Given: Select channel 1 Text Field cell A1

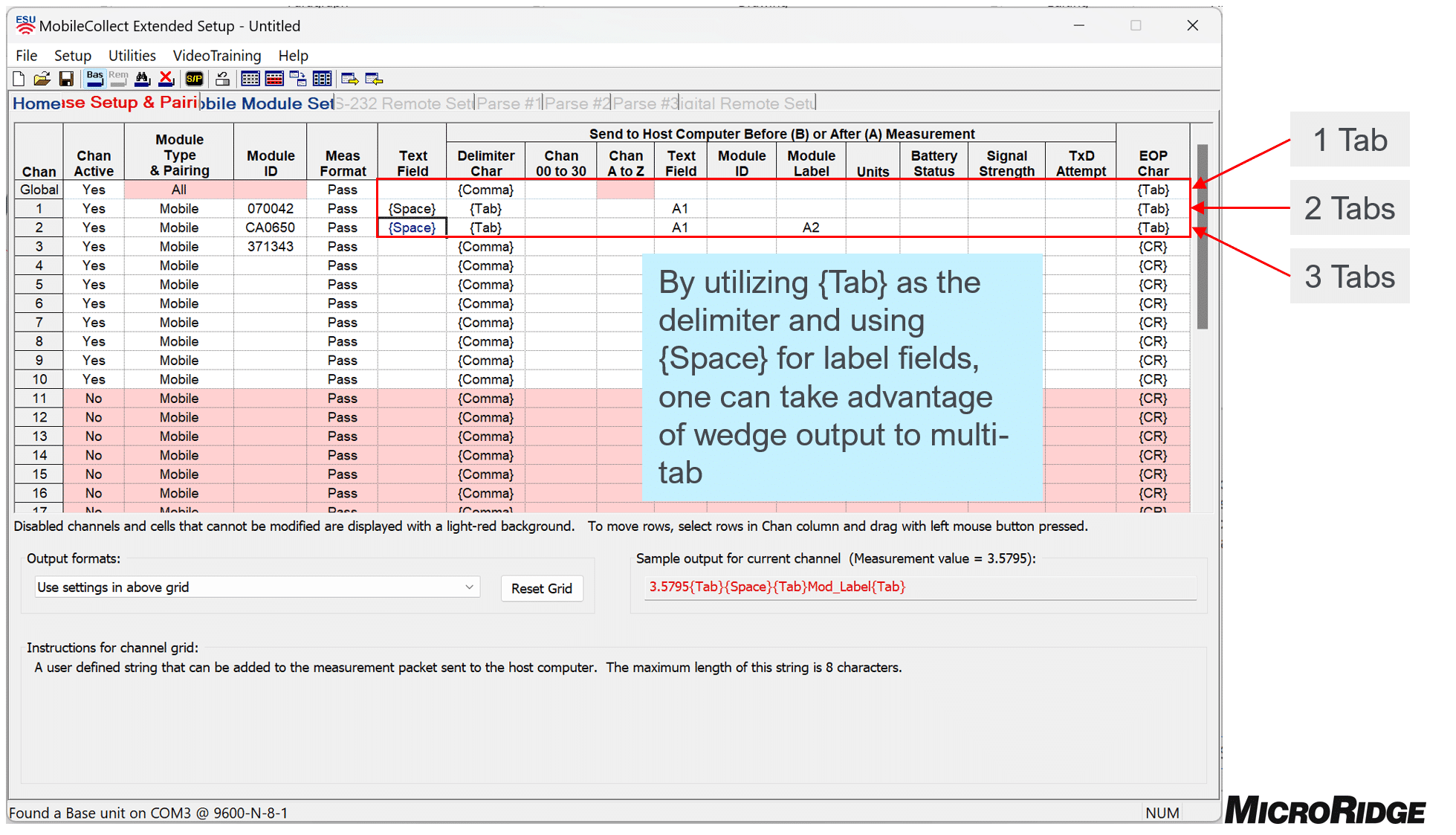Looking at the screenshot, I should (x=681, y=209).
